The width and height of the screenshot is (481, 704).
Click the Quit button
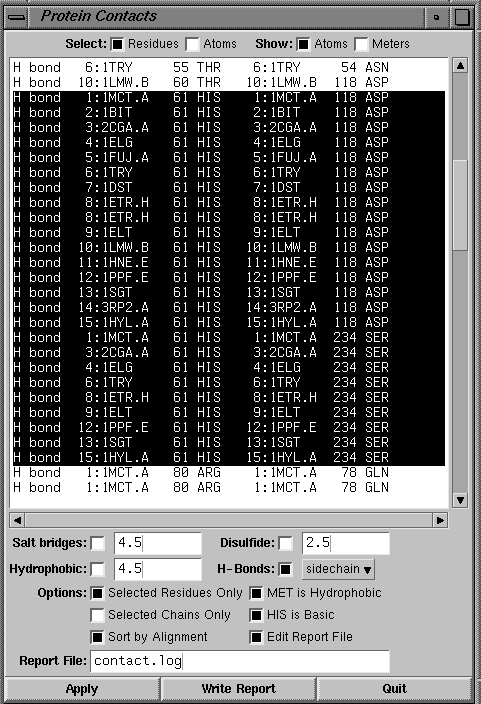point(395,689)
